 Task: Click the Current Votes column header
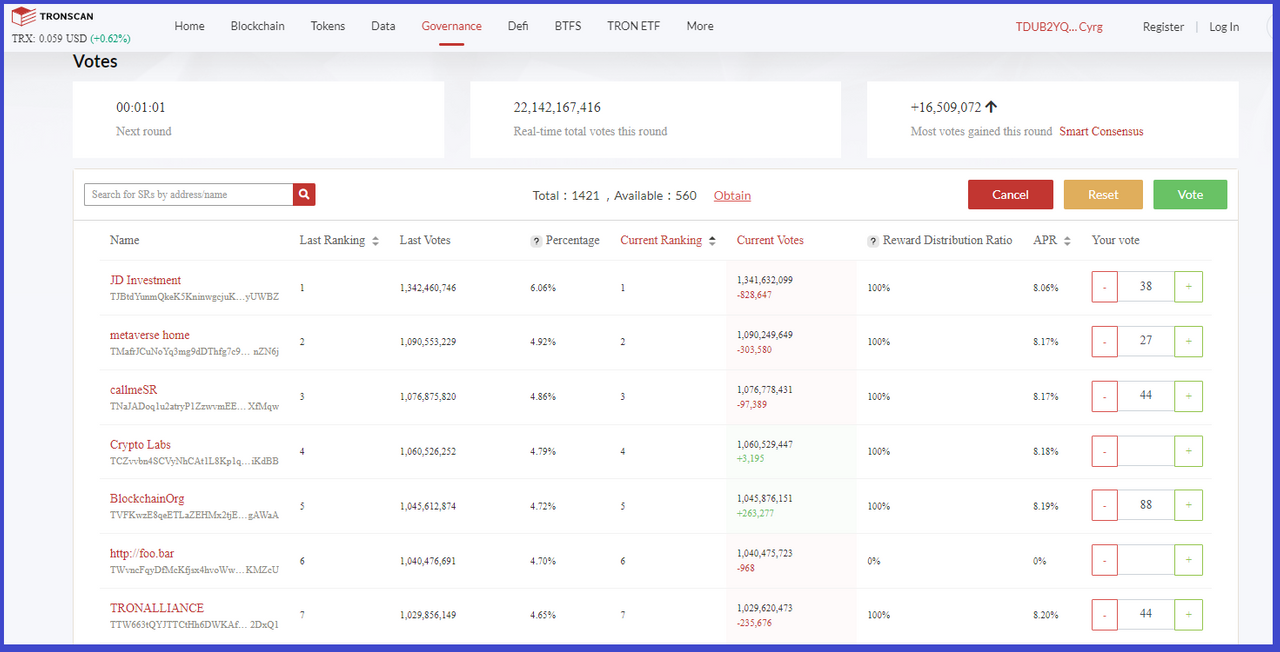[770, 241]
